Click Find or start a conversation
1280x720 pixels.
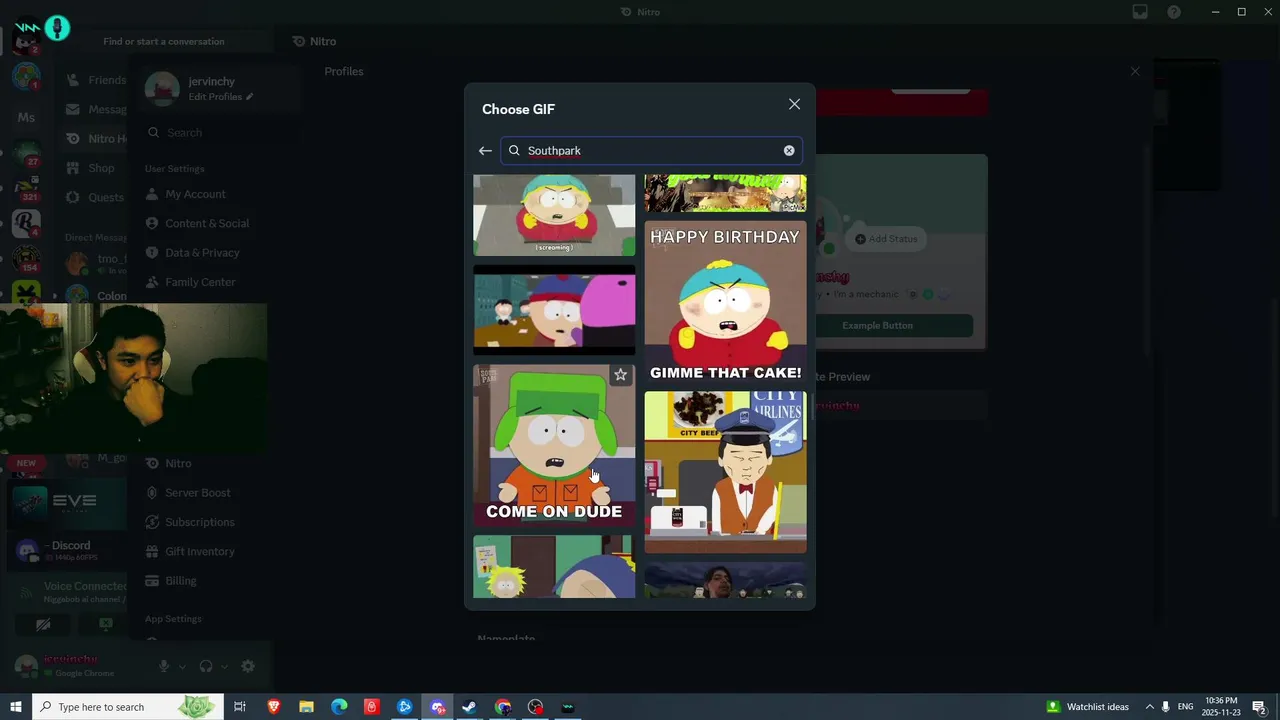click(x=163, y=41)
